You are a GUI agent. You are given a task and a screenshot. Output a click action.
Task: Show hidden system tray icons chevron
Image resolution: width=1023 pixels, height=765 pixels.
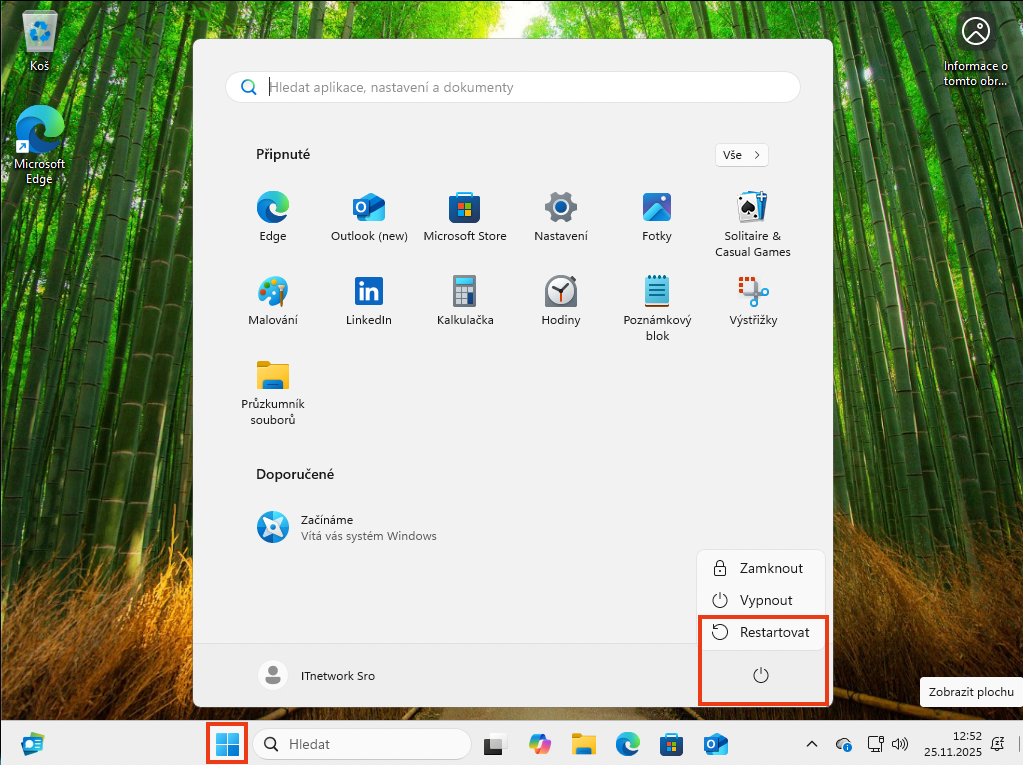tap(812, 744)
